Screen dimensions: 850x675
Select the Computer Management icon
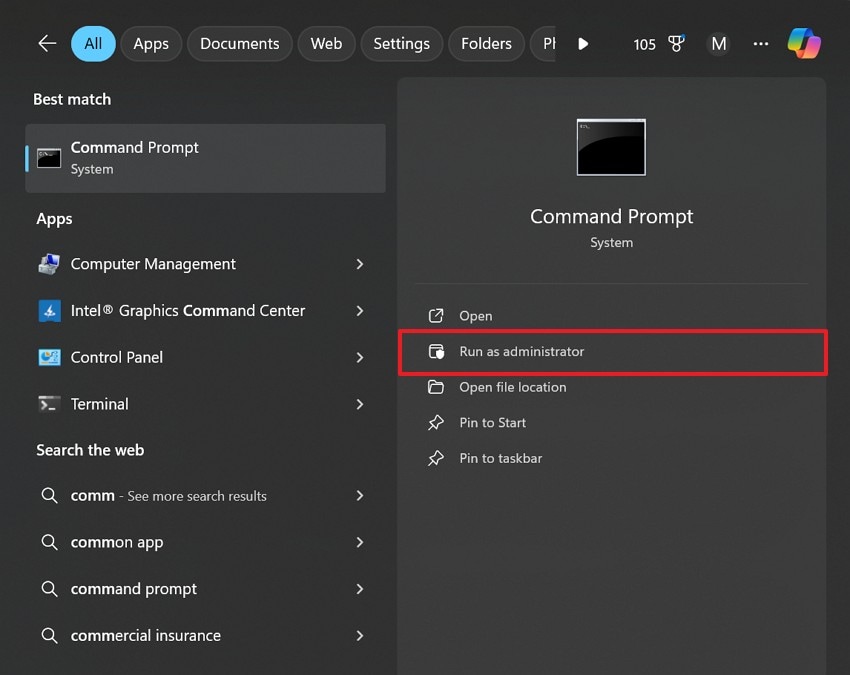tap(49, 263)
